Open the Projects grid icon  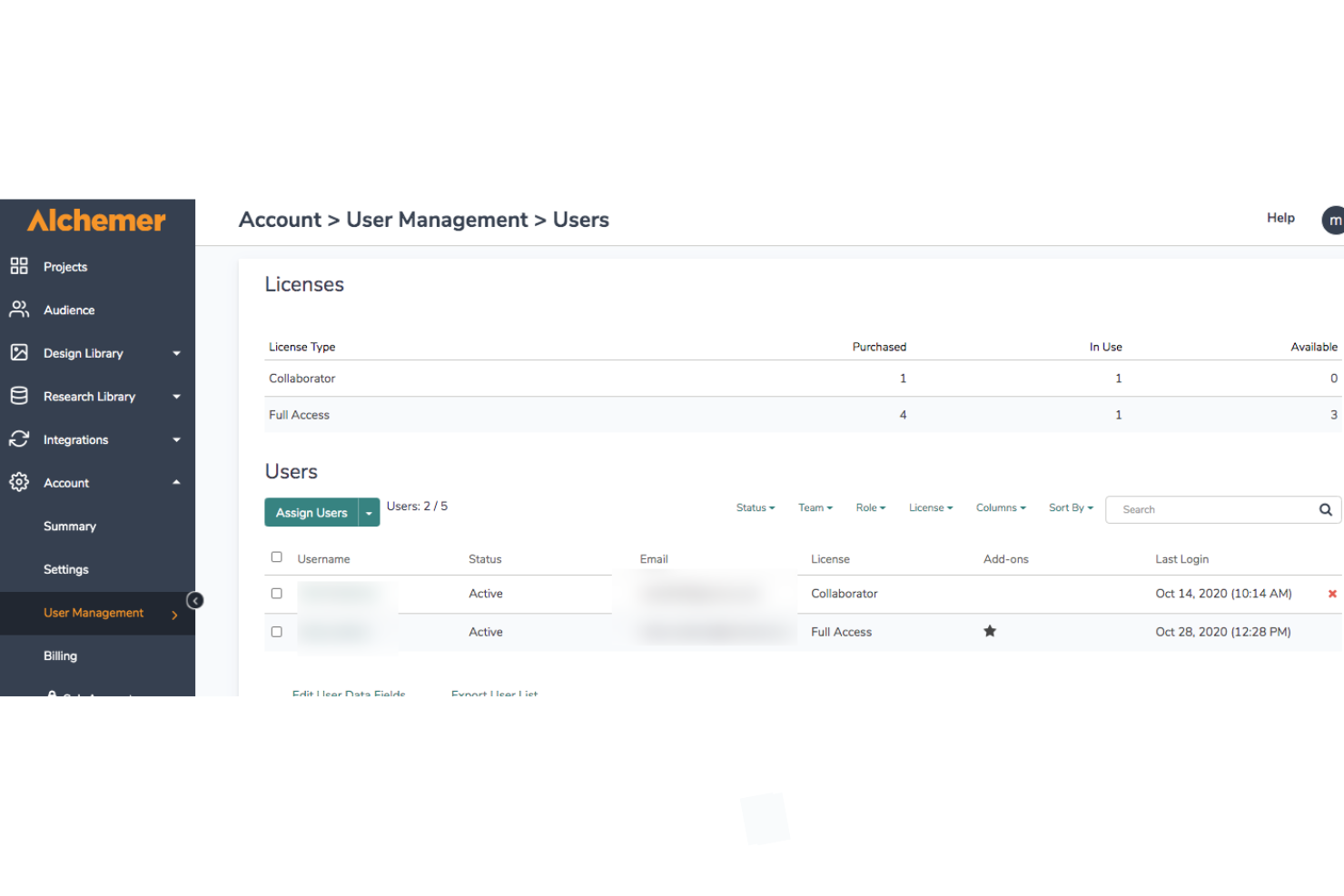[19, 266]
